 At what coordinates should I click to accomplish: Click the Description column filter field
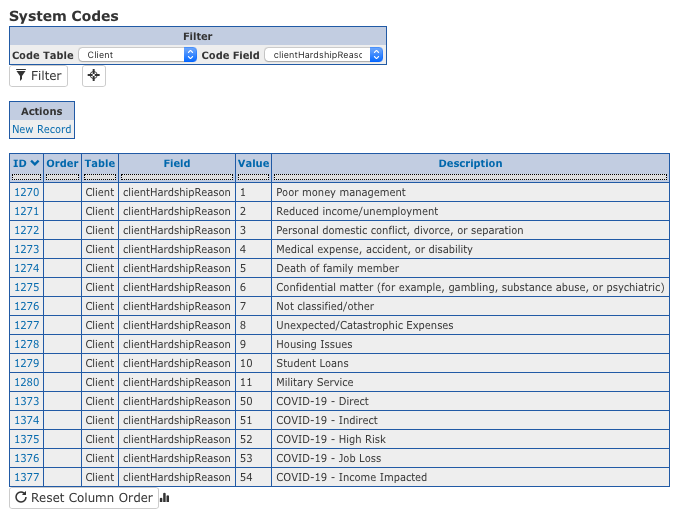click(x=471, y=177)
